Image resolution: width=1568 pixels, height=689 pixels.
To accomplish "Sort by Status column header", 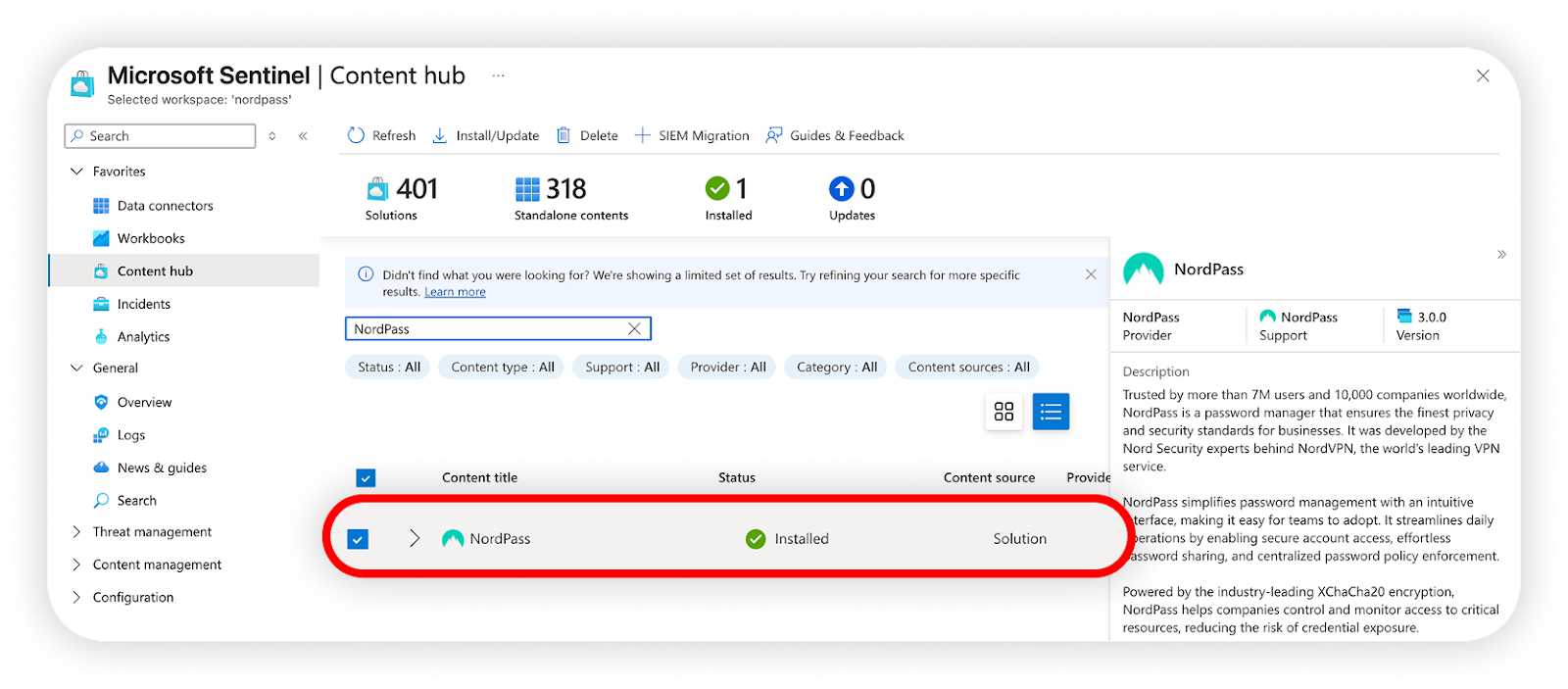I will (x=737, y=478).
